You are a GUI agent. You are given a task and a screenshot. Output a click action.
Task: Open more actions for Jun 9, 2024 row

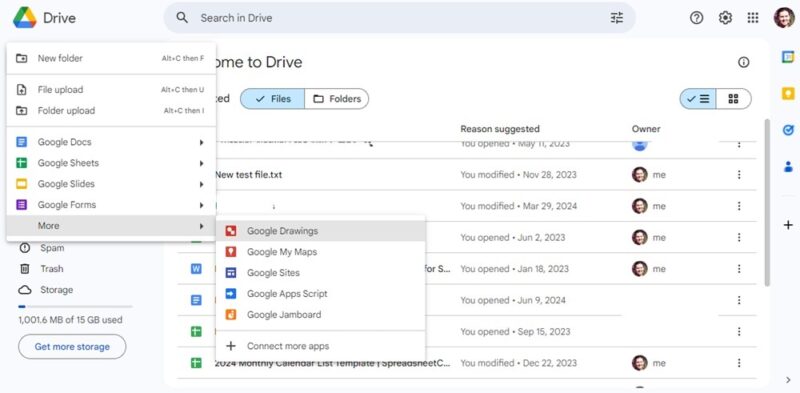pos(739,301)
